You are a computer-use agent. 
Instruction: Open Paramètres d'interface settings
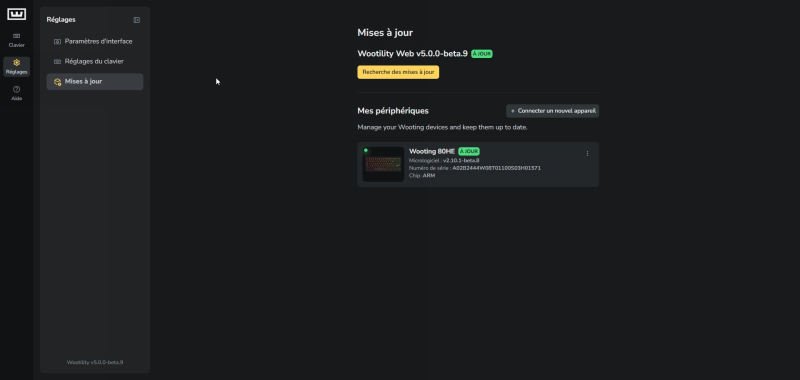click(95, 41)
